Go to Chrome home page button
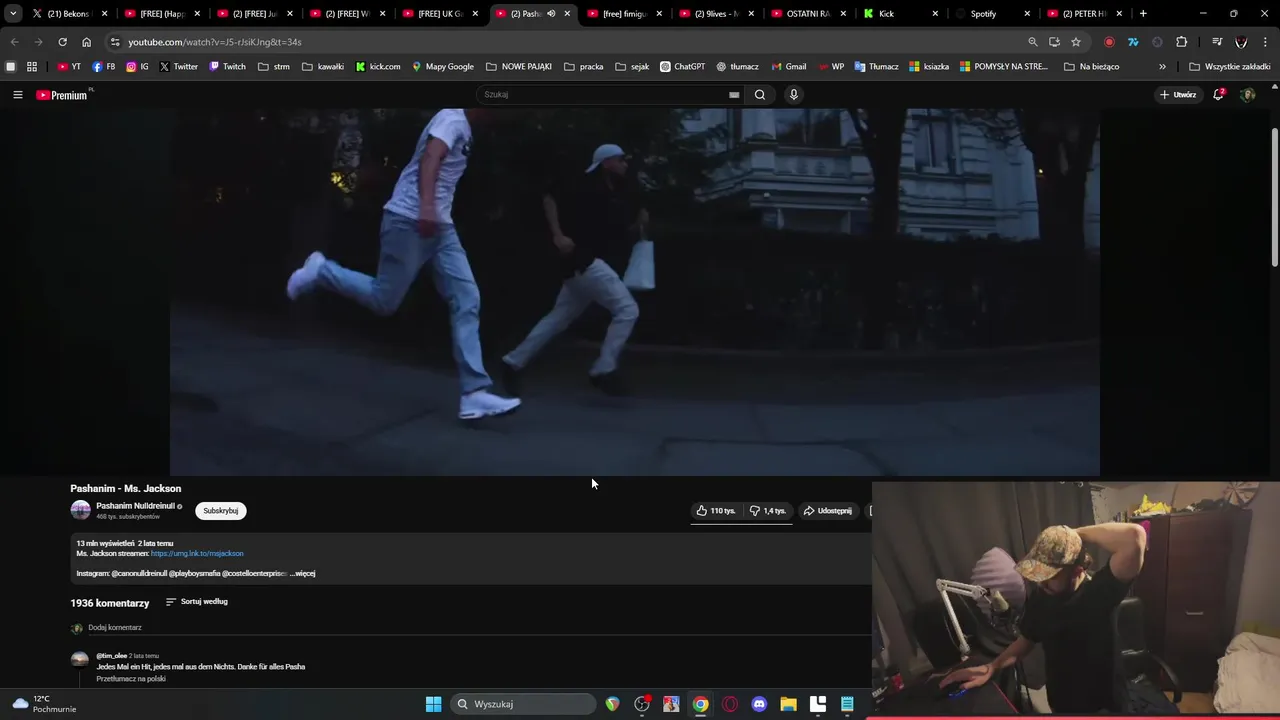 pos(86,42)
